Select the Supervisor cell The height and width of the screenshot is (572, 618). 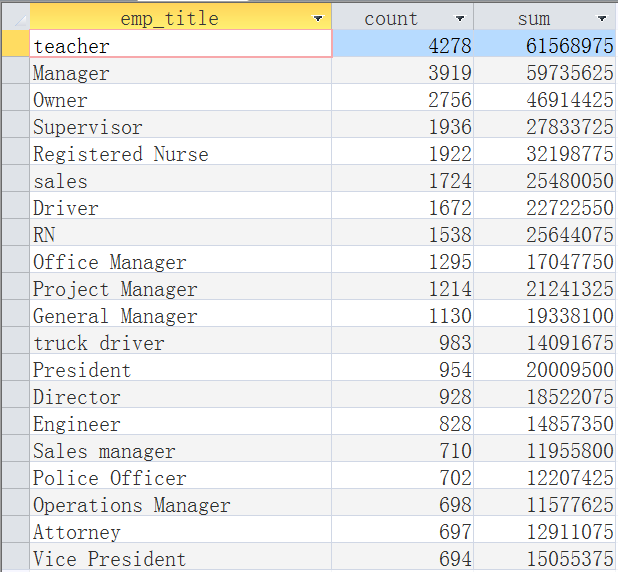click(x=181, y=125)
